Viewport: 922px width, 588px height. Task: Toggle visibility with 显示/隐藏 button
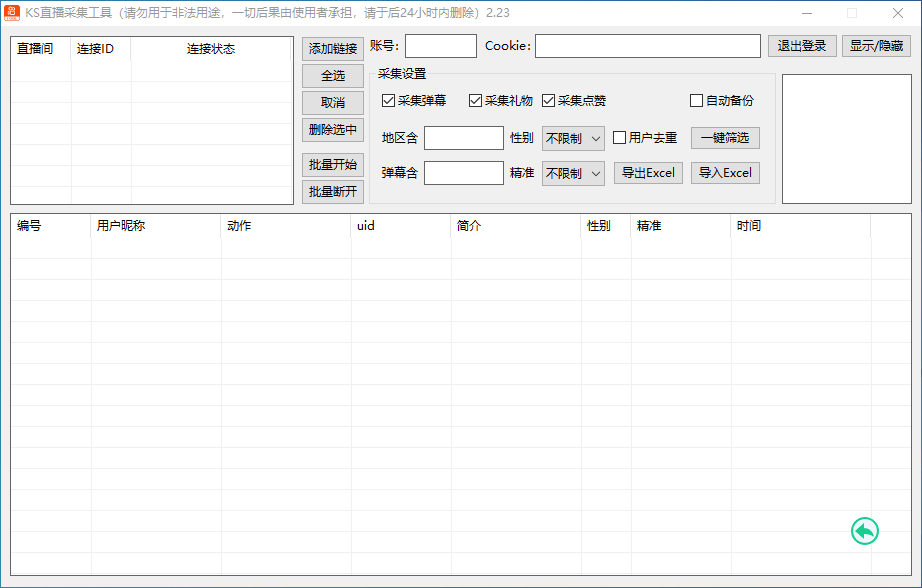[876, 45]
